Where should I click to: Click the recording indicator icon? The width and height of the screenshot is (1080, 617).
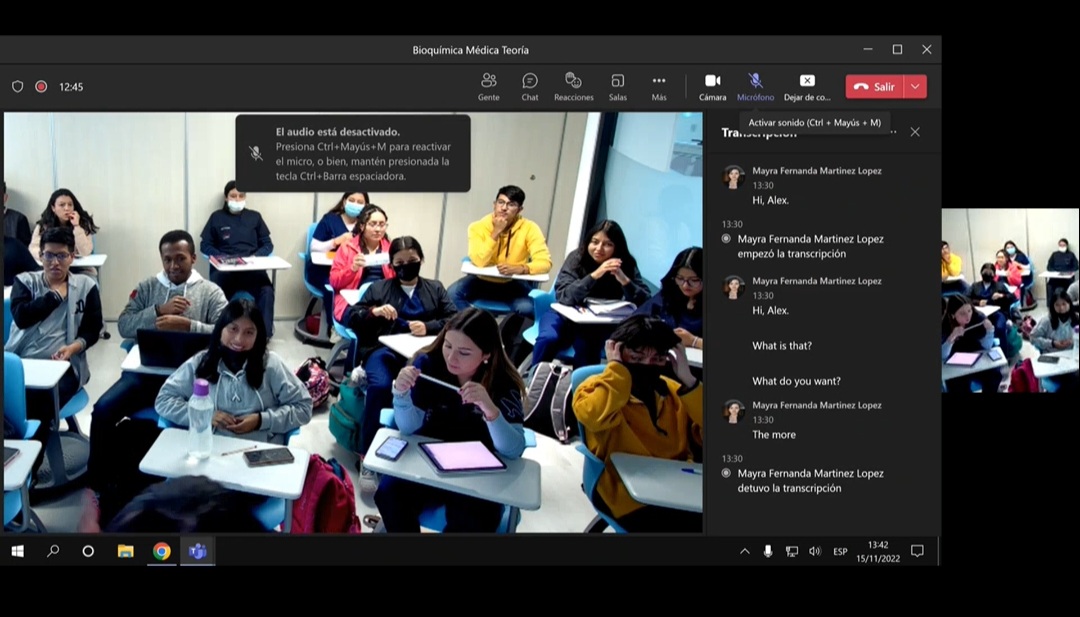[41, 87]
